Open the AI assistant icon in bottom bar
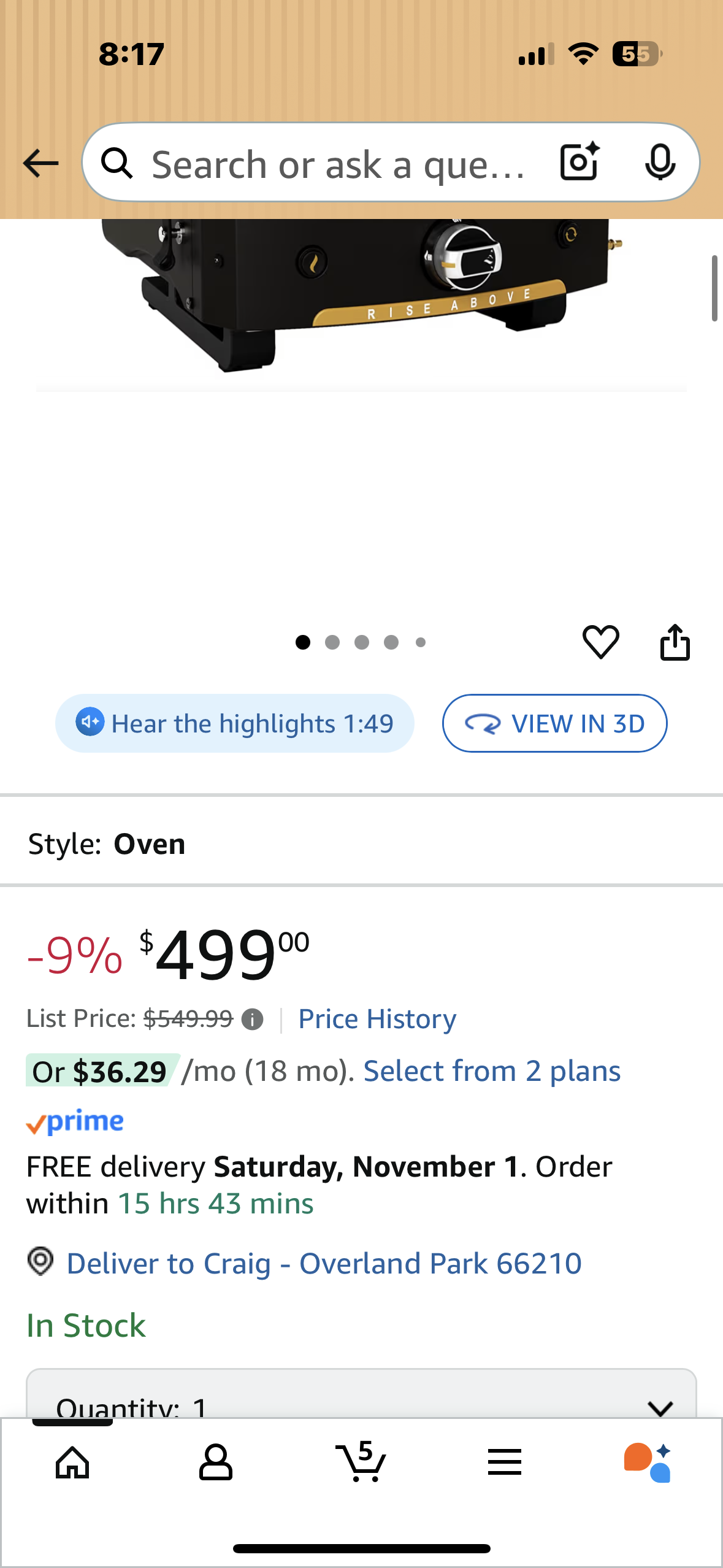Viewport: 723px width, 1568px height. coord(647,1462)
